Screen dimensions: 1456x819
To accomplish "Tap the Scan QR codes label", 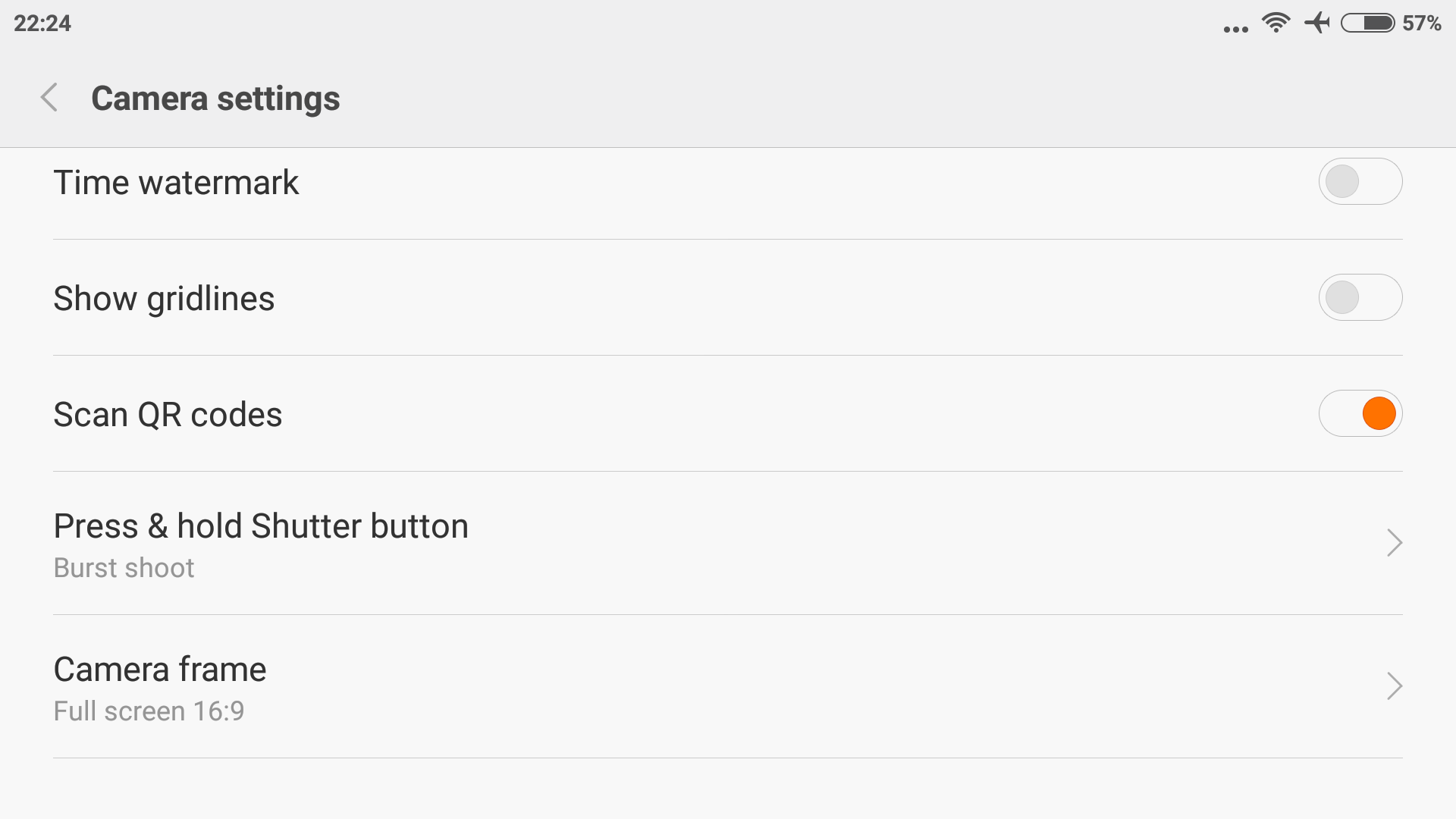I will [168, 415].
